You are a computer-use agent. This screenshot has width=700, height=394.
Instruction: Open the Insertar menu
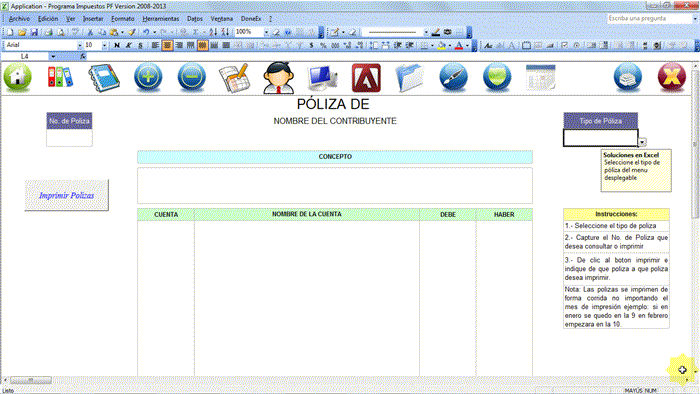93,19
